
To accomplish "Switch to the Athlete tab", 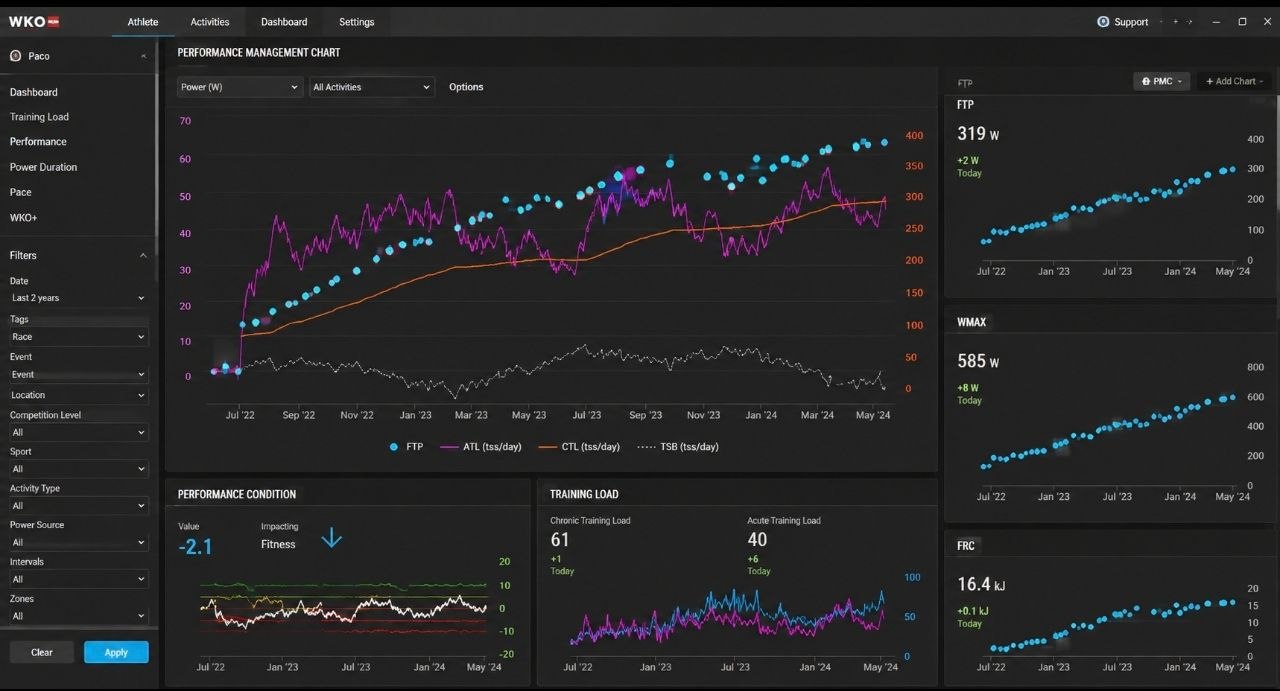I will click(143, 22).
